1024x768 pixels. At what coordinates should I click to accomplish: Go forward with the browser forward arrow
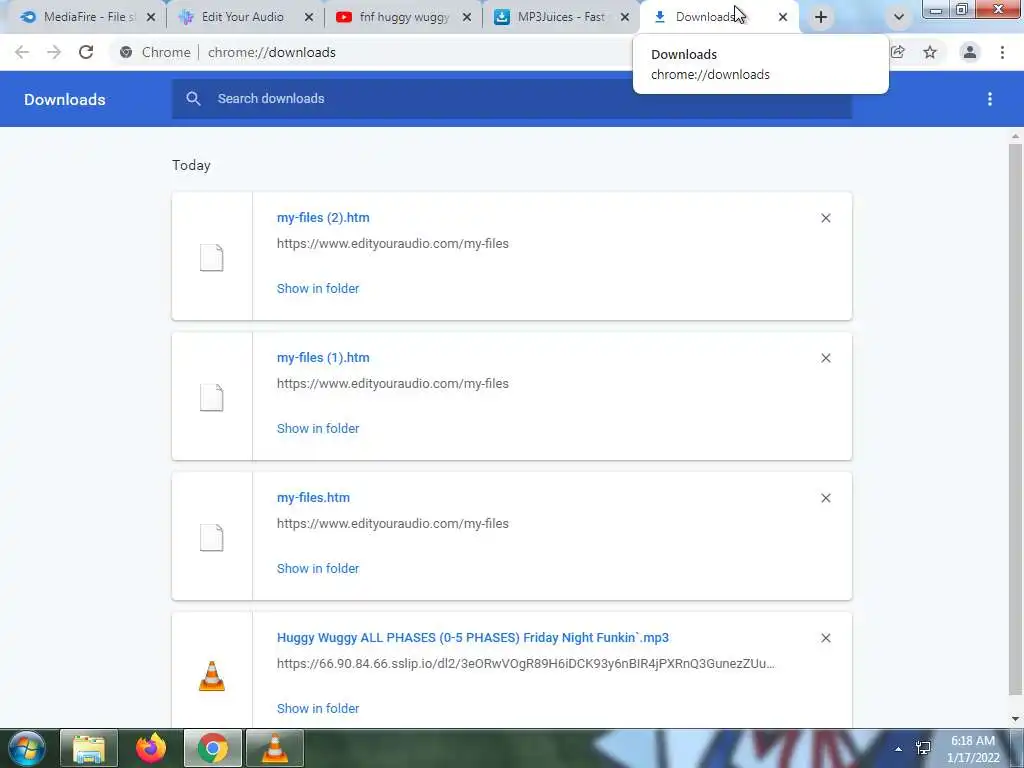pyautogui.click(x=54, y=52)
